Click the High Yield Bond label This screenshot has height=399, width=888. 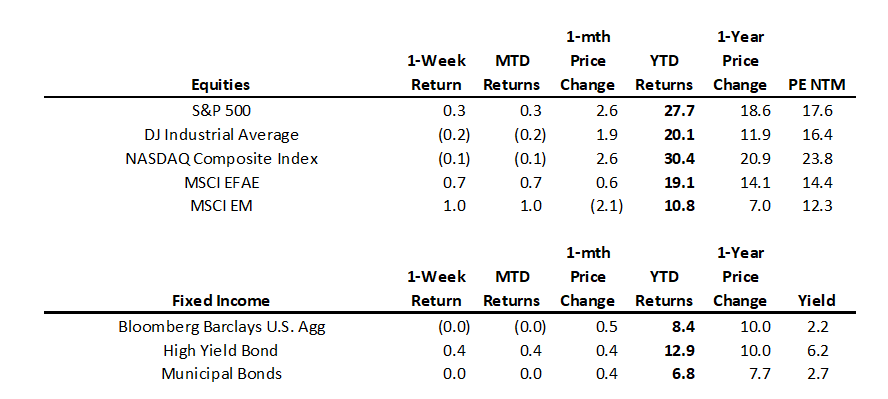220,351
